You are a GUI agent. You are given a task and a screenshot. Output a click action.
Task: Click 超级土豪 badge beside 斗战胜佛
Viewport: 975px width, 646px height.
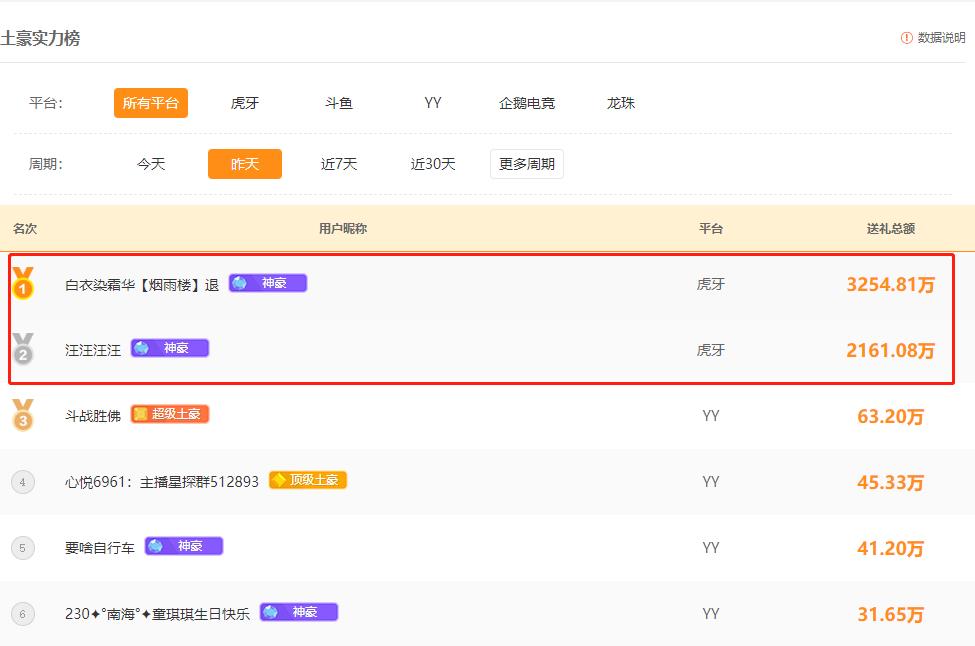point(170,414)
